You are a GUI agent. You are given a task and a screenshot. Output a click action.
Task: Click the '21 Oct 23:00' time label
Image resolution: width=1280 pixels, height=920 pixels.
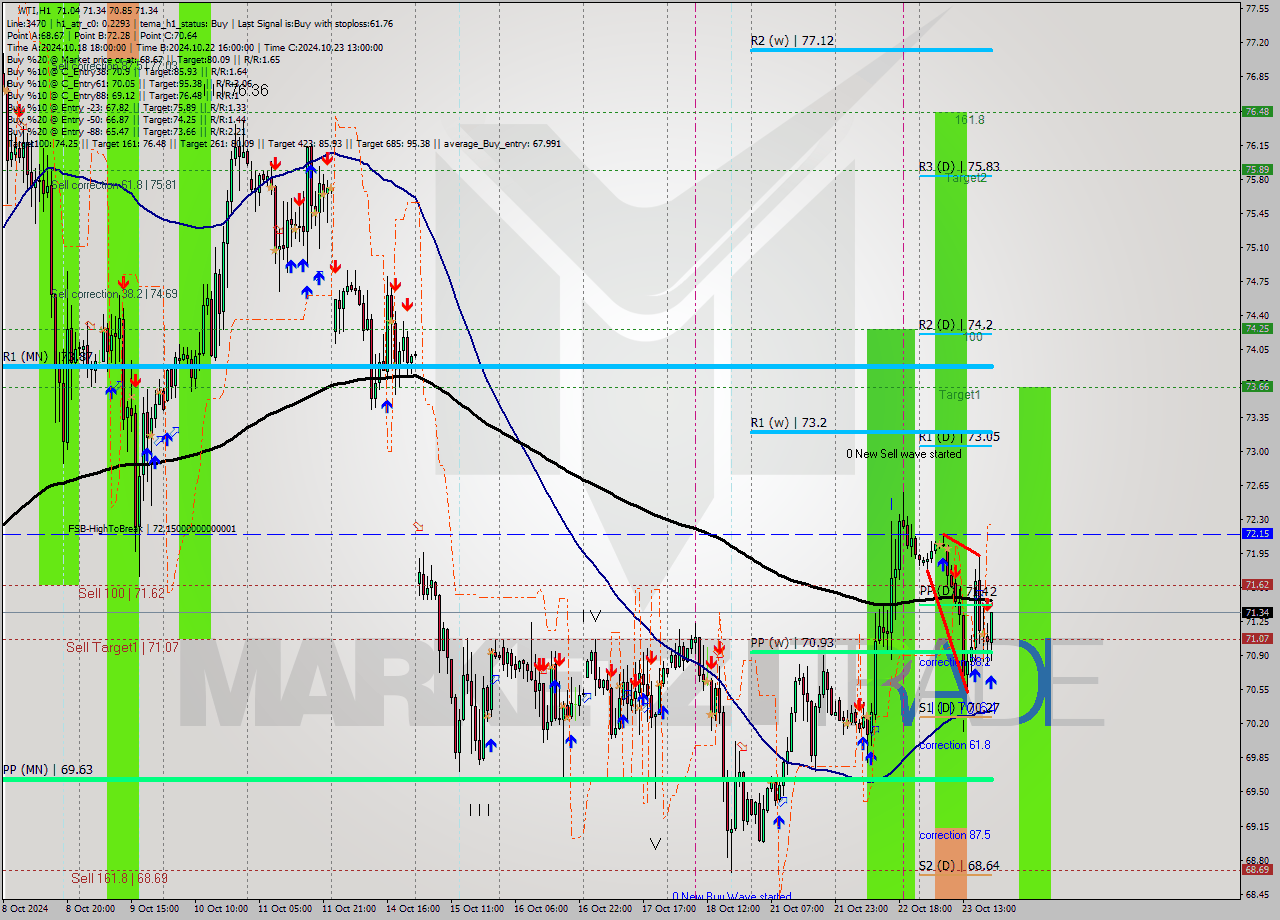pos(863,909)
